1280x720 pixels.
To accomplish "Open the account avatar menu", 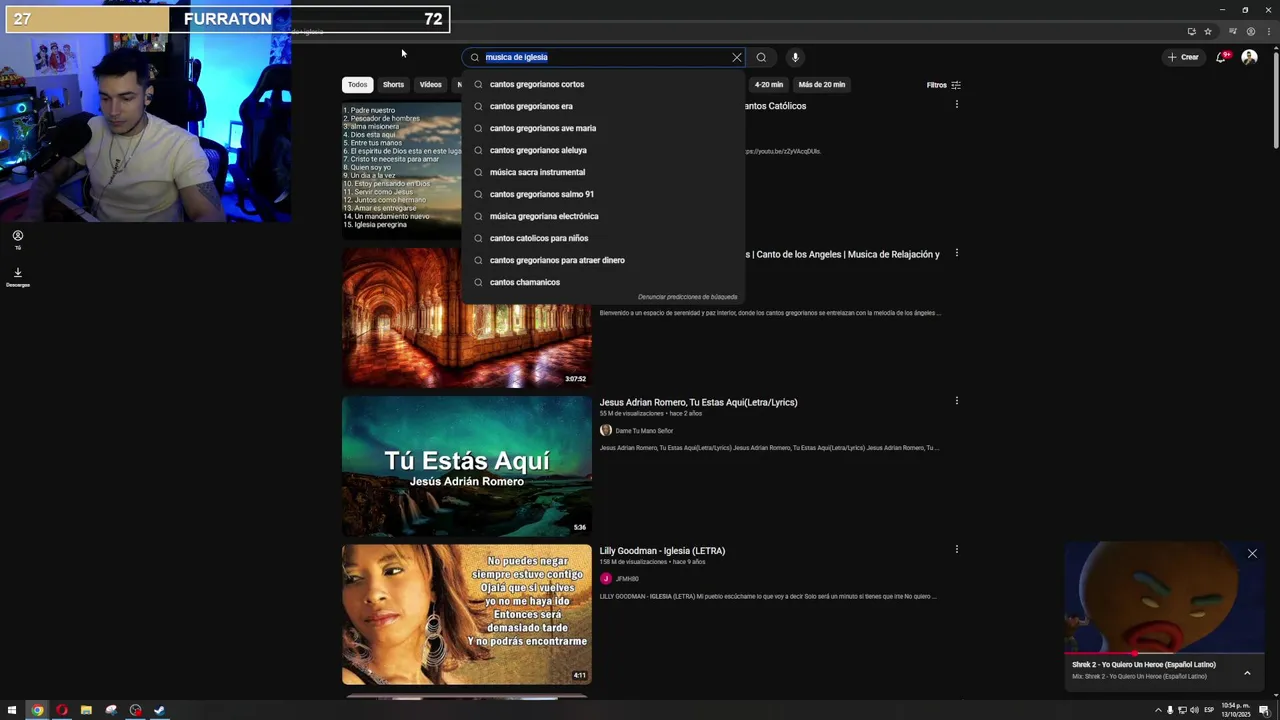I will 1249,57.
